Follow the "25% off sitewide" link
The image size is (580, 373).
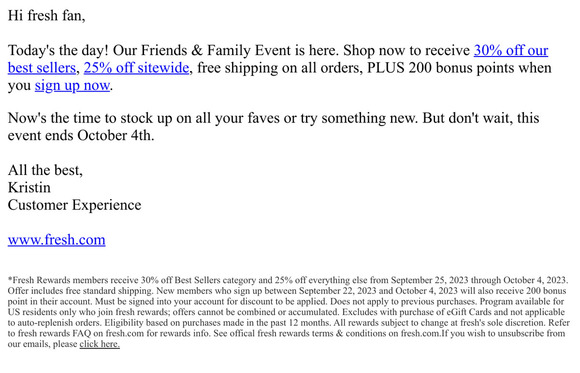pos(136,68)
